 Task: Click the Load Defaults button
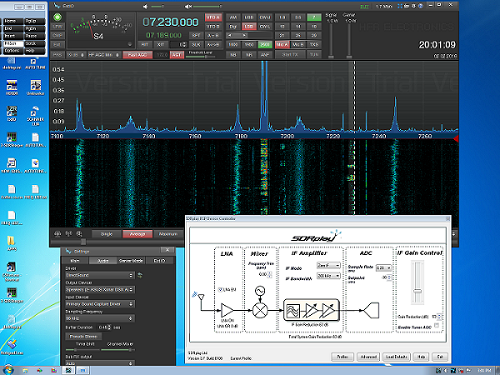tap(396, 357)
